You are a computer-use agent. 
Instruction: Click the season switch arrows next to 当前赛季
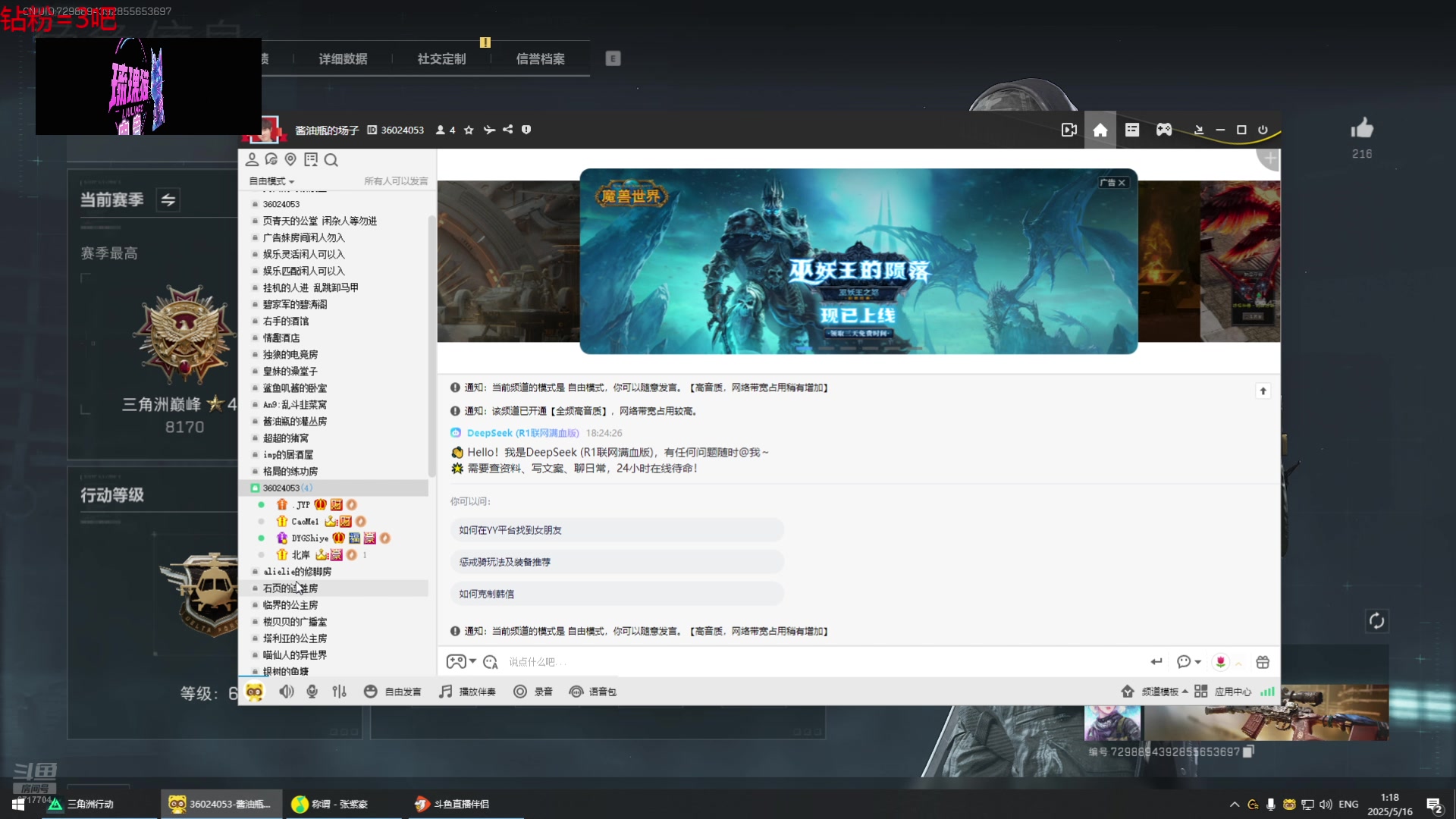coord(168,199)
